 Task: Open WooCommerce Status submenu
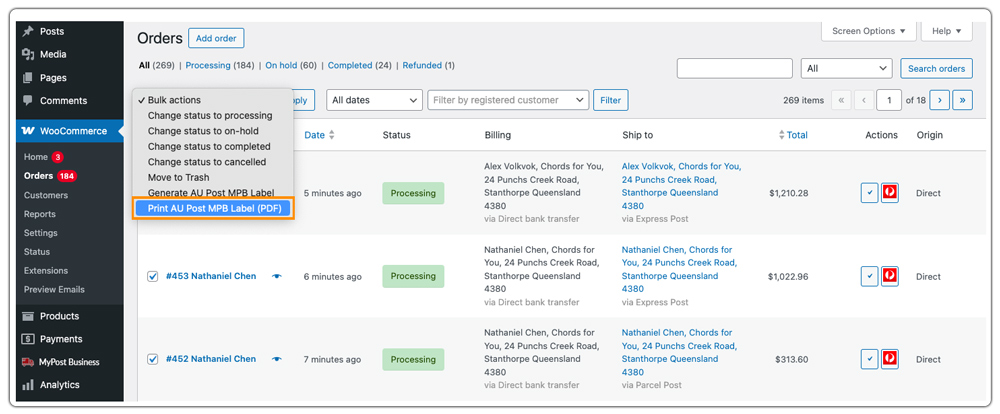[36, 251]
